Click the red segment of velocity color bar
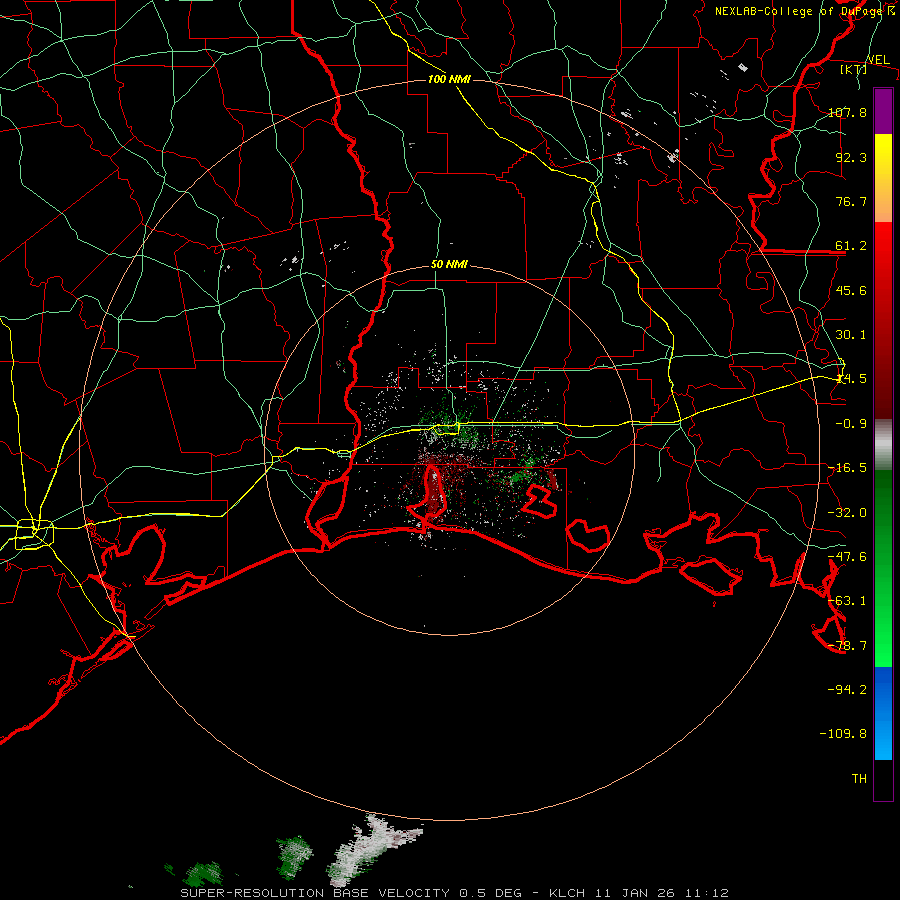 point(883,320)
